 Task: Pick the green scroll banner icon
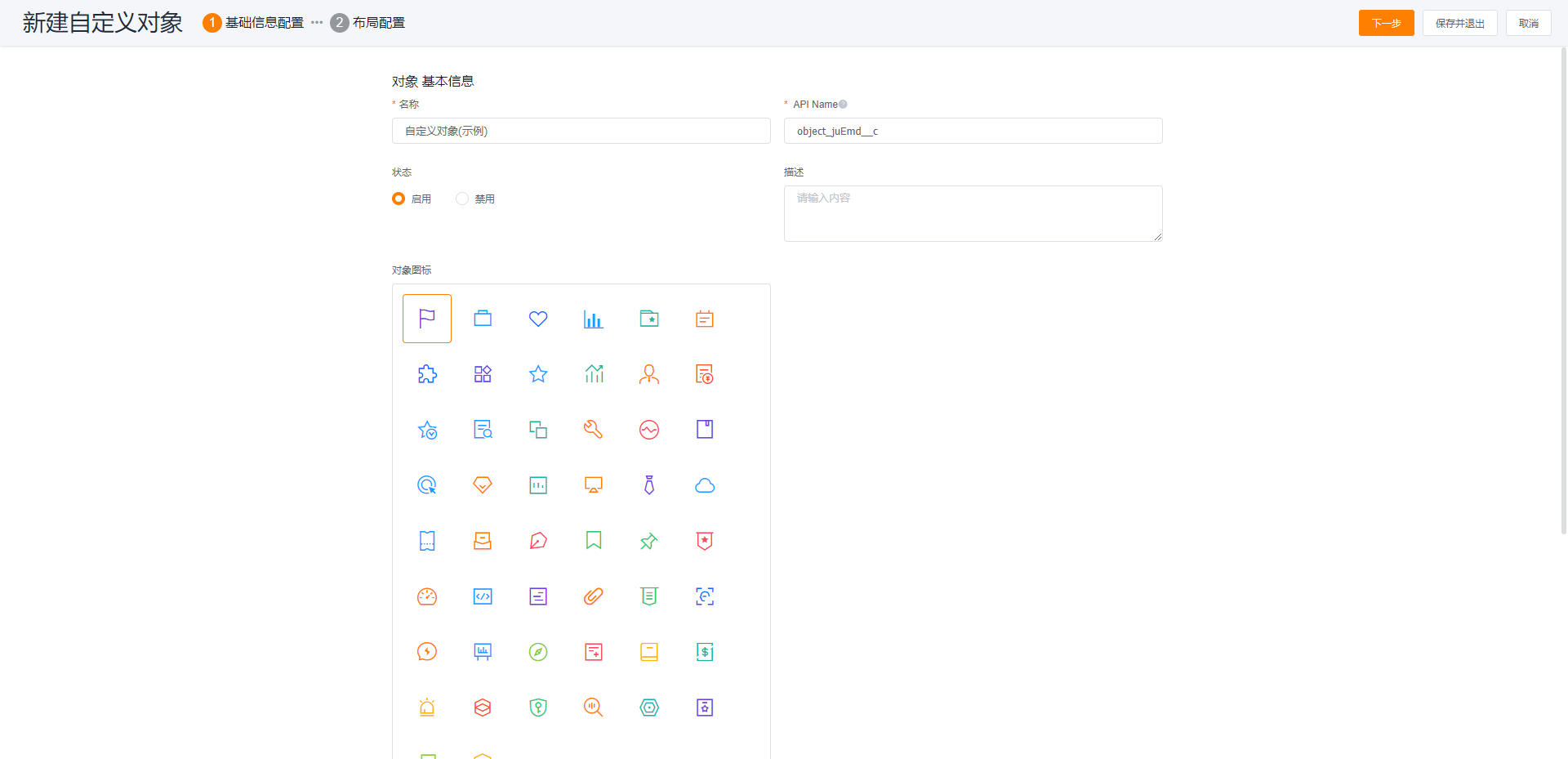649,596
